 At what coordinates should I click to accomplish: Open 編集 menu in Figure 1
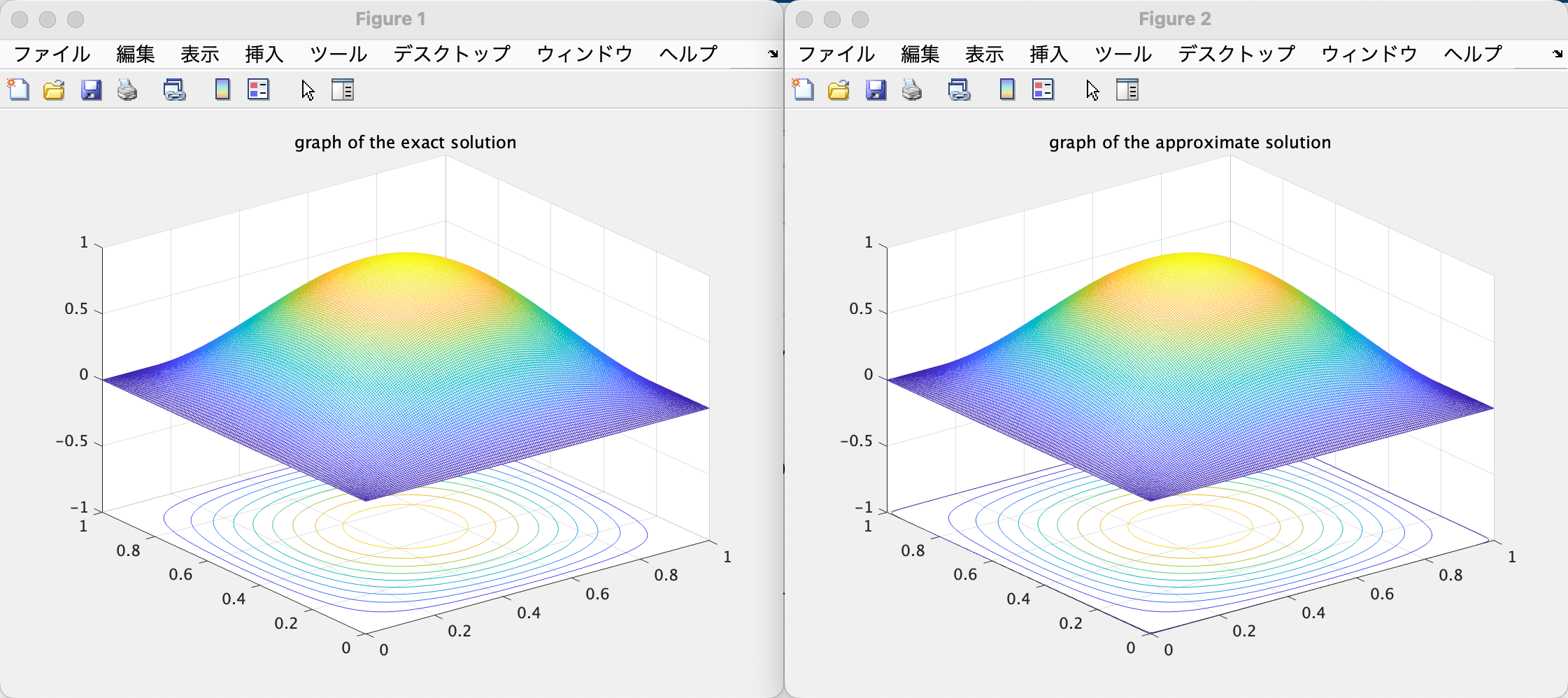(x=136, y=54)
